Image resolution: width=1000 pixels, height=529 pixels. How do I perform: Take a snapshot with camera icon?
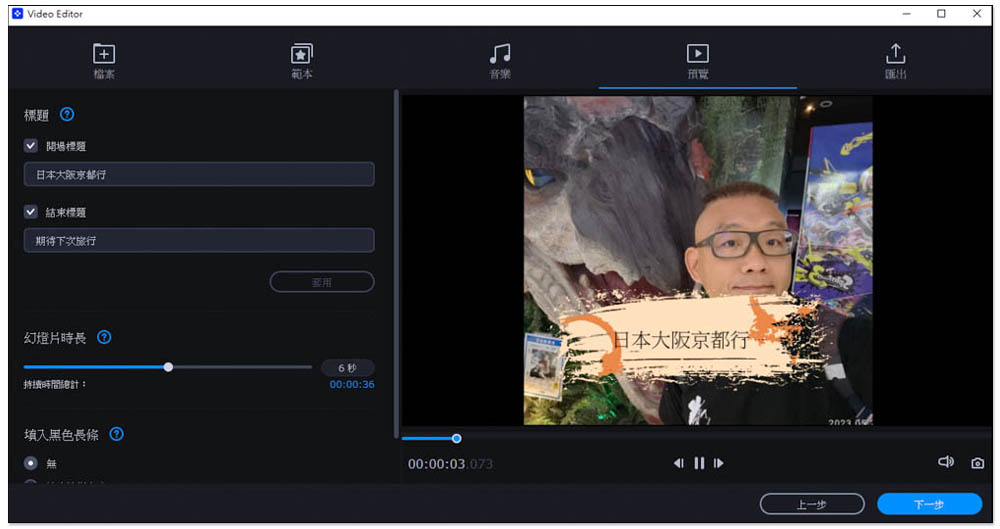pos(977,463)
